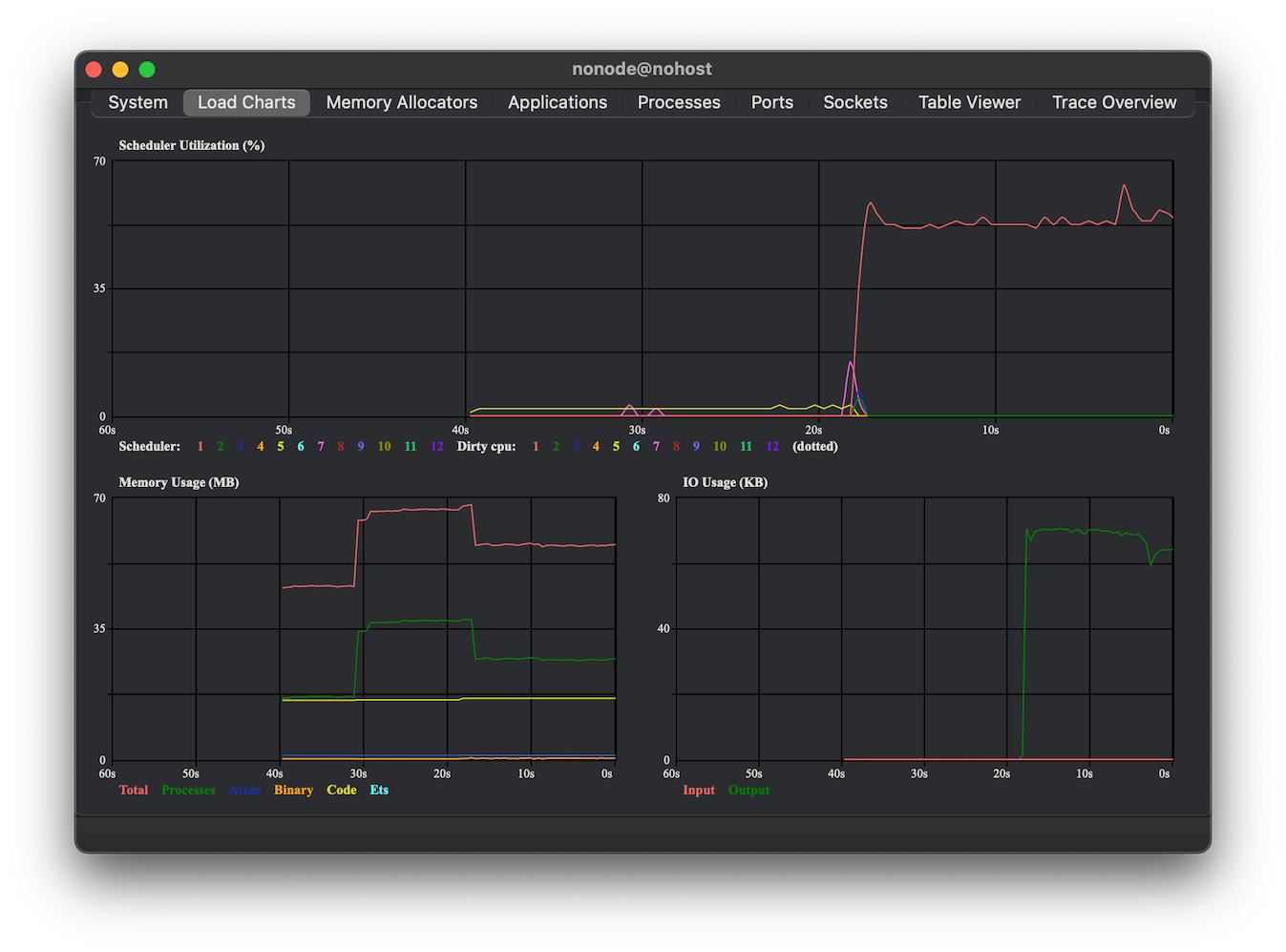Click Dirty cpu legend number 1
This screenshot has height=952, width=1286.
[x=536, y=446]
